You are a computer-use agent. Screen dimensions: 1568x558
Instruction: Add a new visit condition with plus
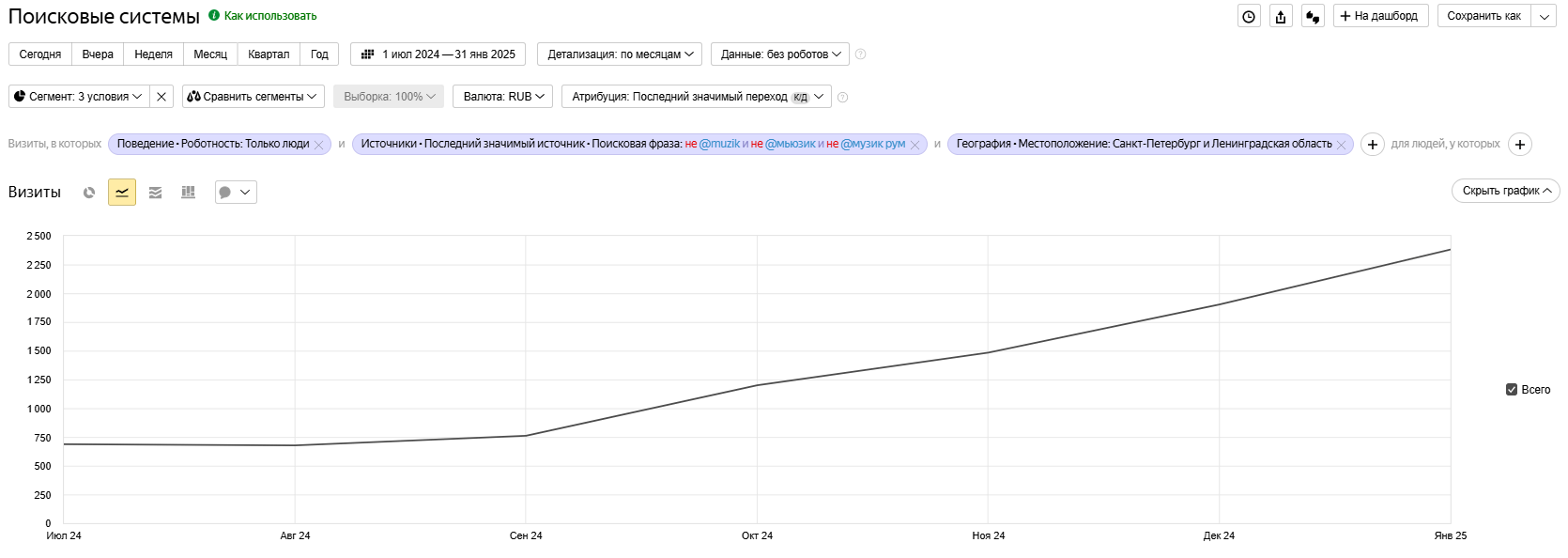(x=1372, y=145)
